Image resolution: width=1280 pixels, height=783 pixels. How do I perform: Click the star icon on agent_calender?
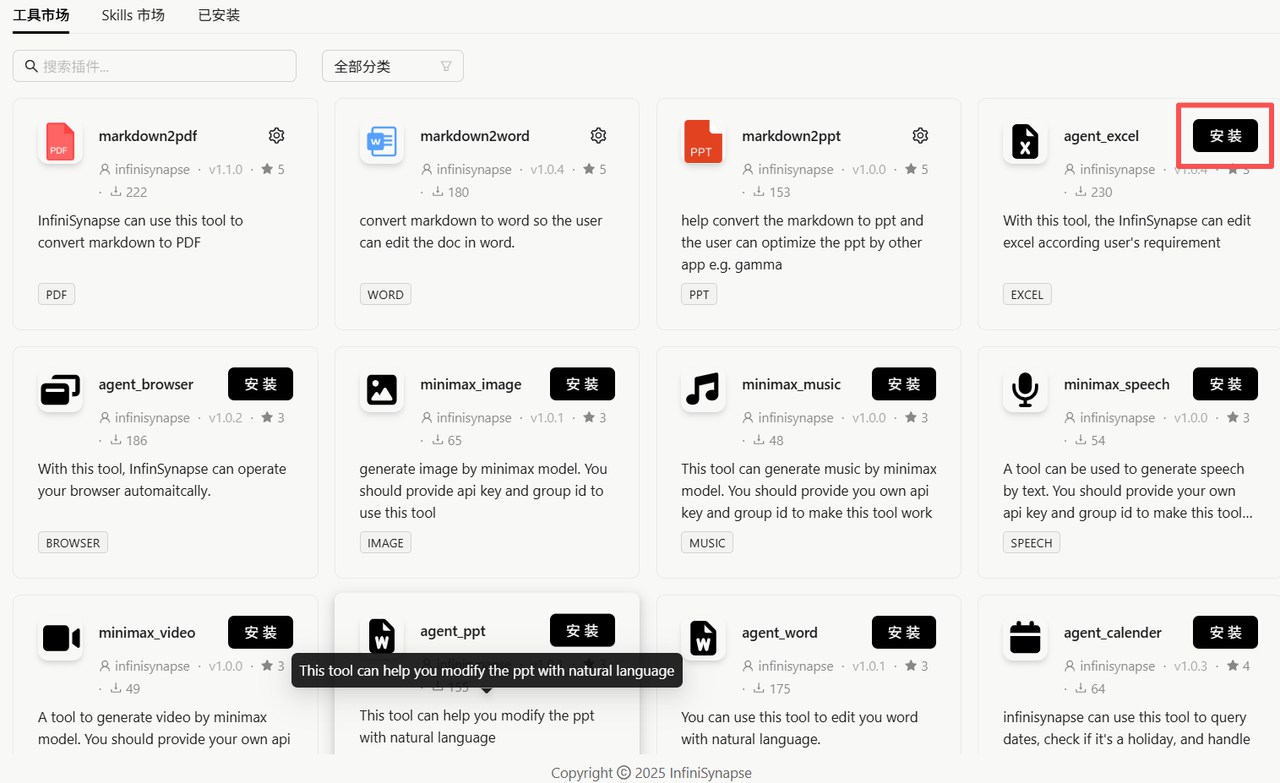[x=1232, y=665]
